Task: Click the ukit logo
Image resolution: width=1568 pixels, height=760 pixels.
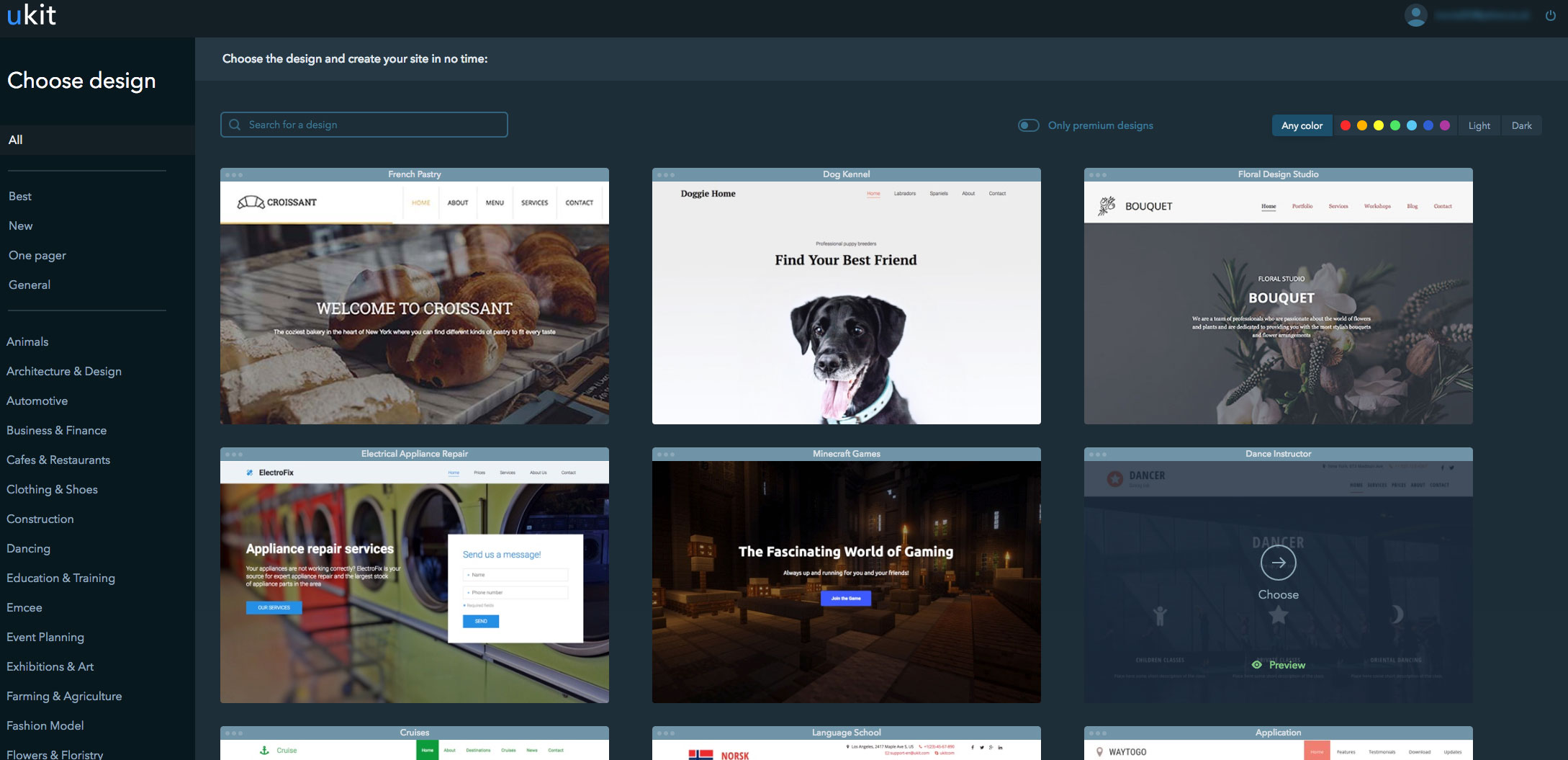Action: tap(32, 15)
